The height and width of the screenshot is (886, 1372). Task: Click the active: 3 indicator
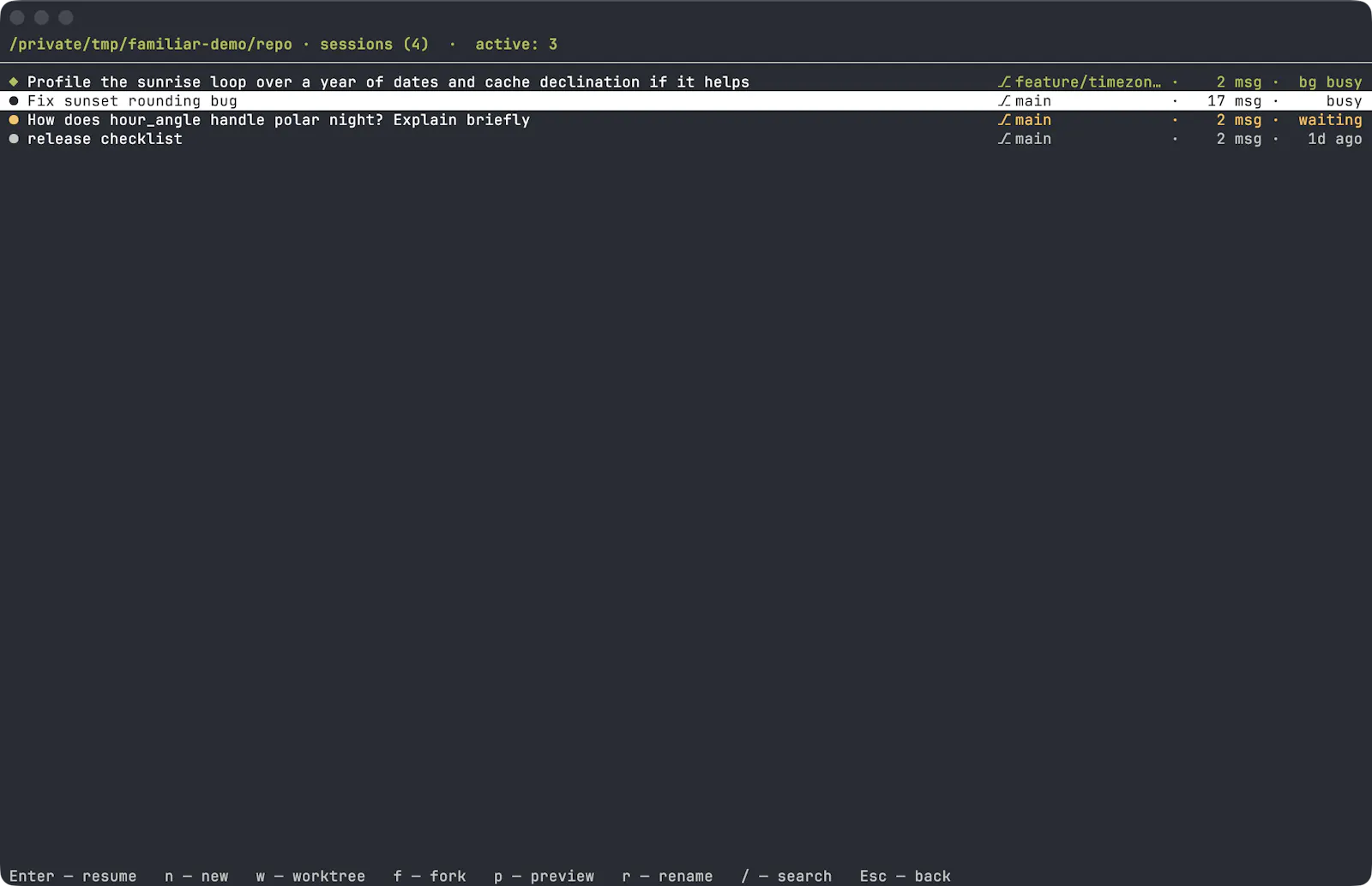[516, 44]
